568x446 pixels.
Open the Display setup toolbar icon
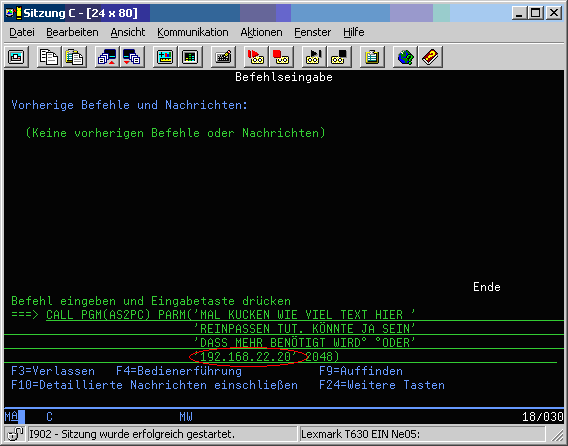165,57
